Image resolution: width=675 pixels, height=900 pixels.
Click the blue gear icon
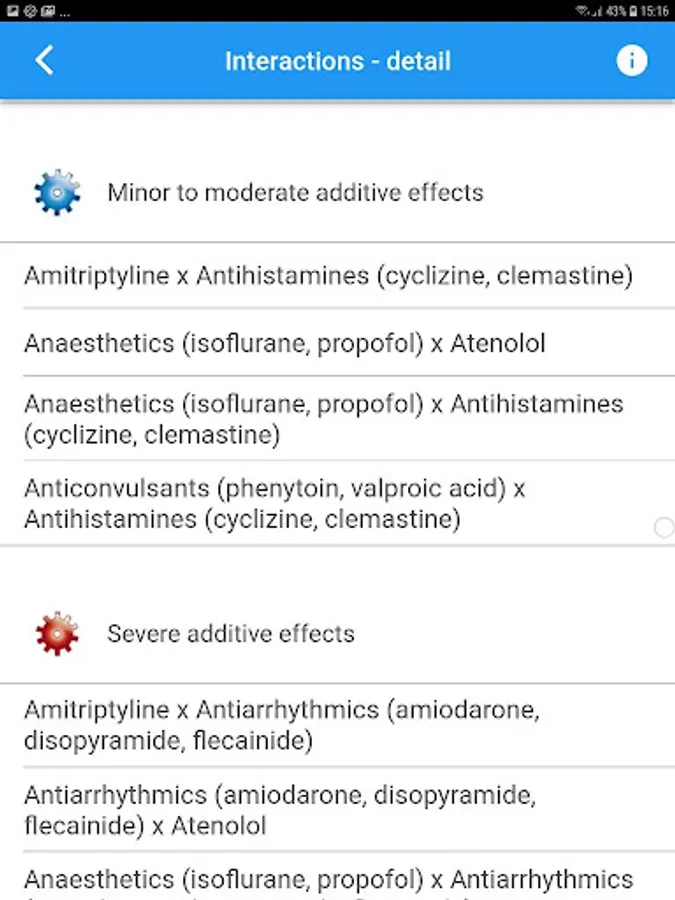(57, 192)
